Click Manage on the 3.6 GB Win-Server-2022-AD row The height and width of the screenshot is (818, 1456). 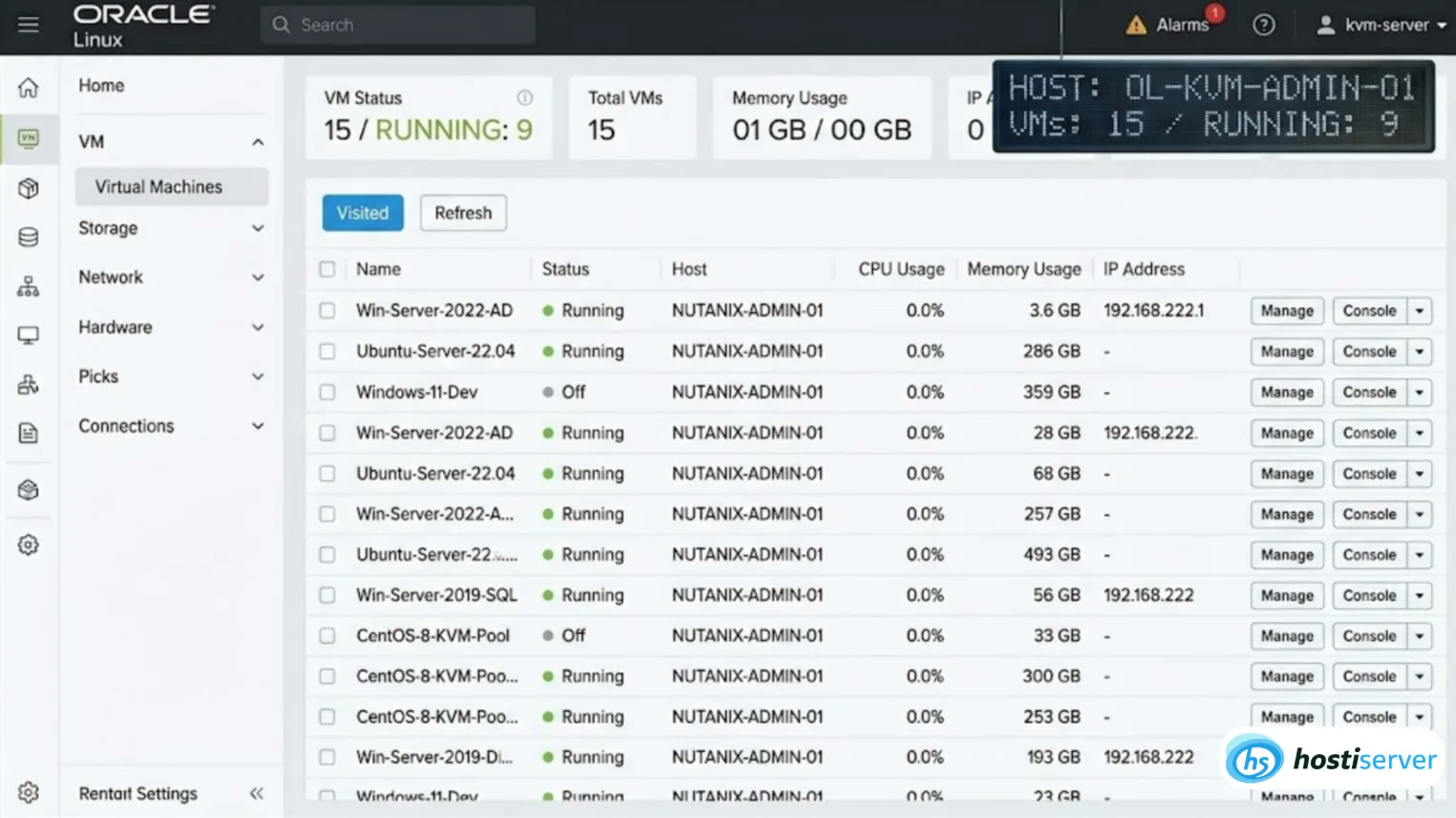1287,311
